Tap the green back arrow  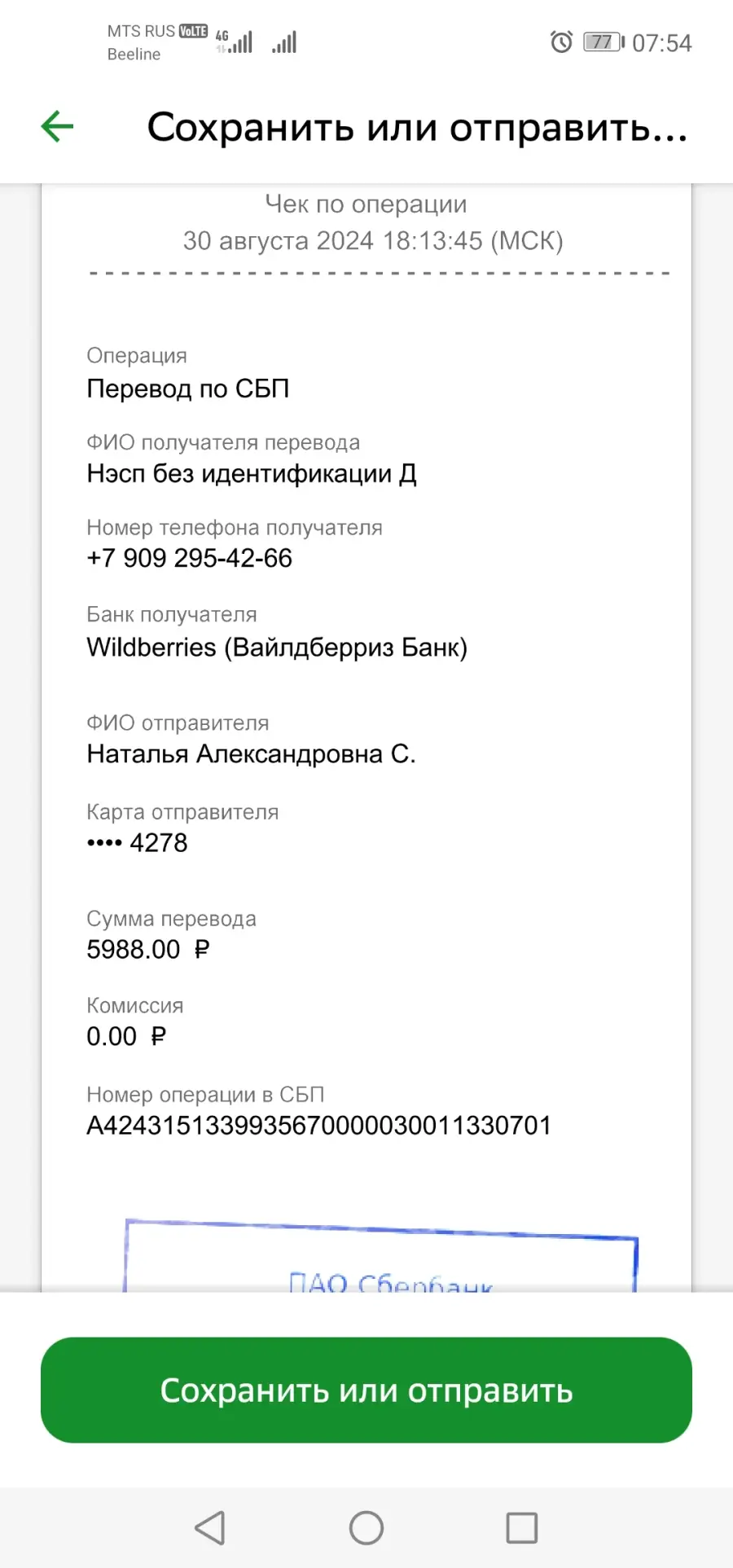click(x=57, y=126)
